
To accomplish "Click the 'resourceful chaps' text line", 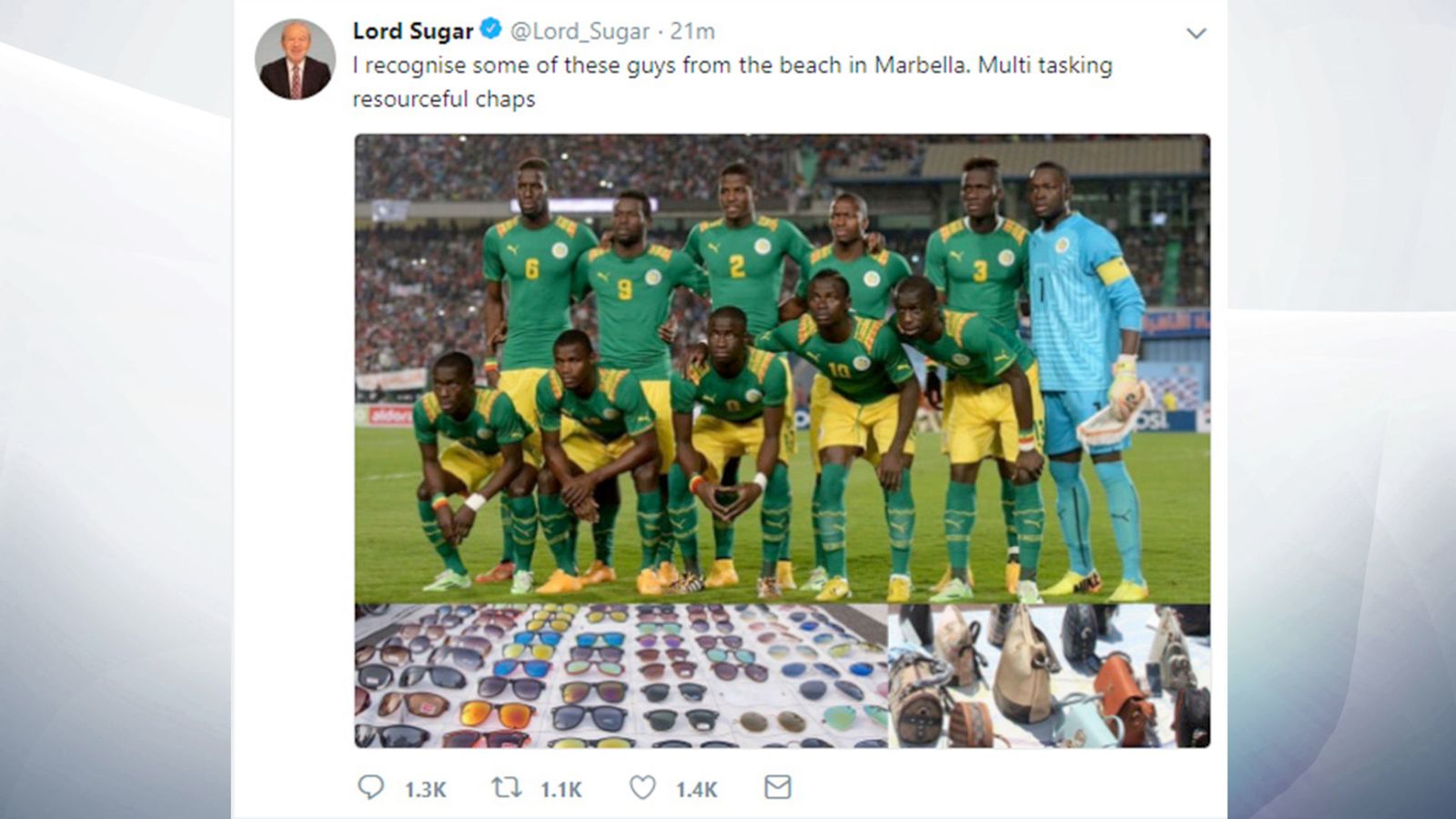I will (x=443, y=98).
